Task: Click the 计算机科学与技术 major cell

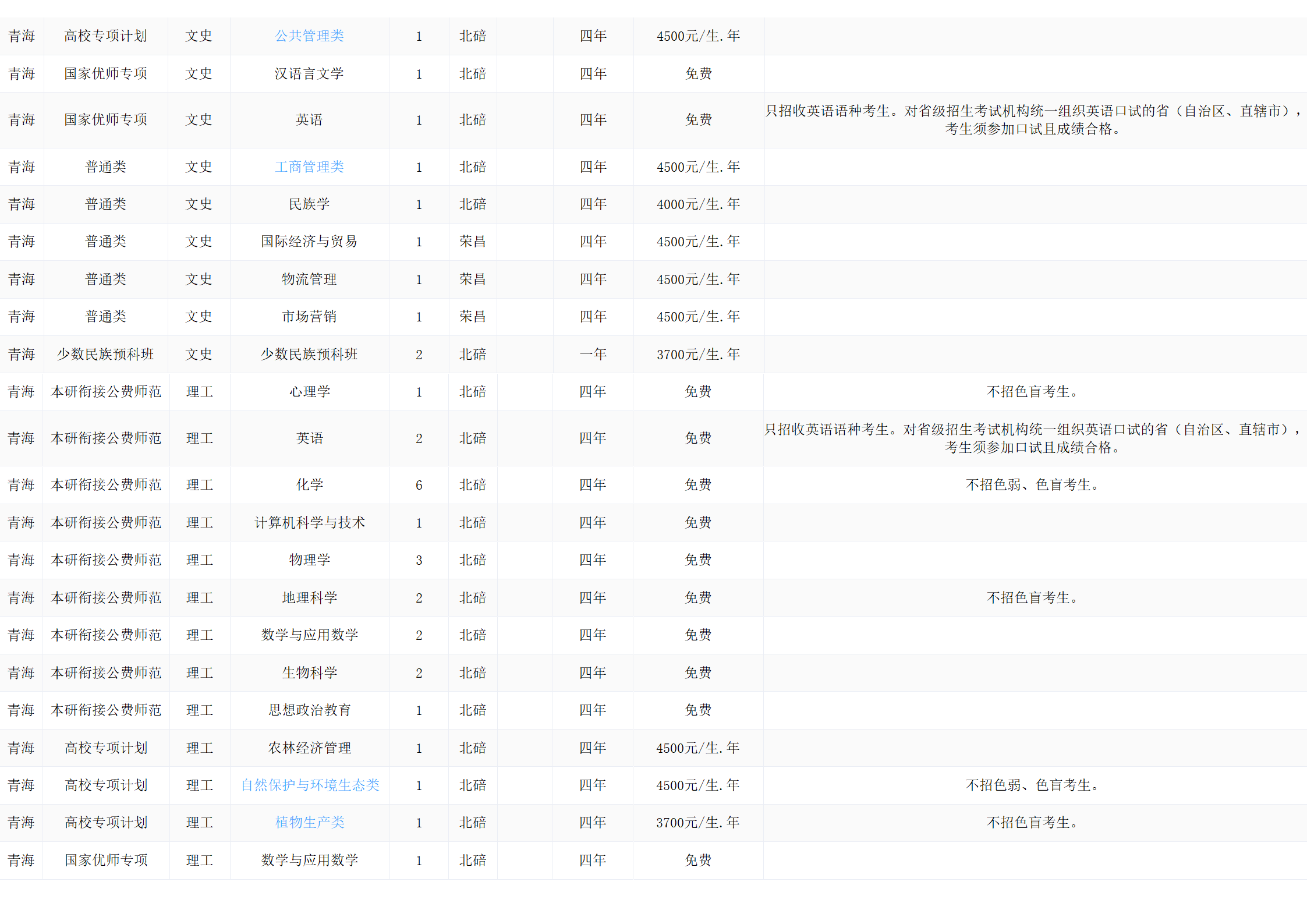Action: click(310, 523)
